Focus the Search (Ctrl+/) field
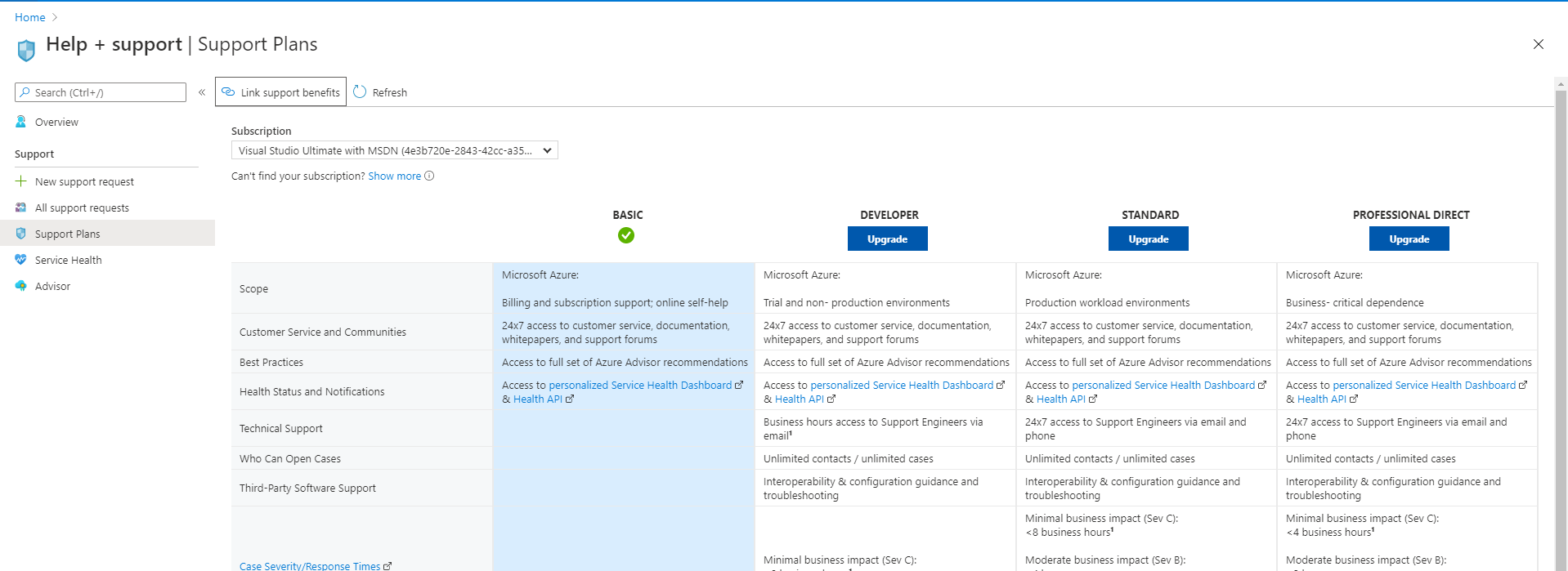 coord(101,92)
